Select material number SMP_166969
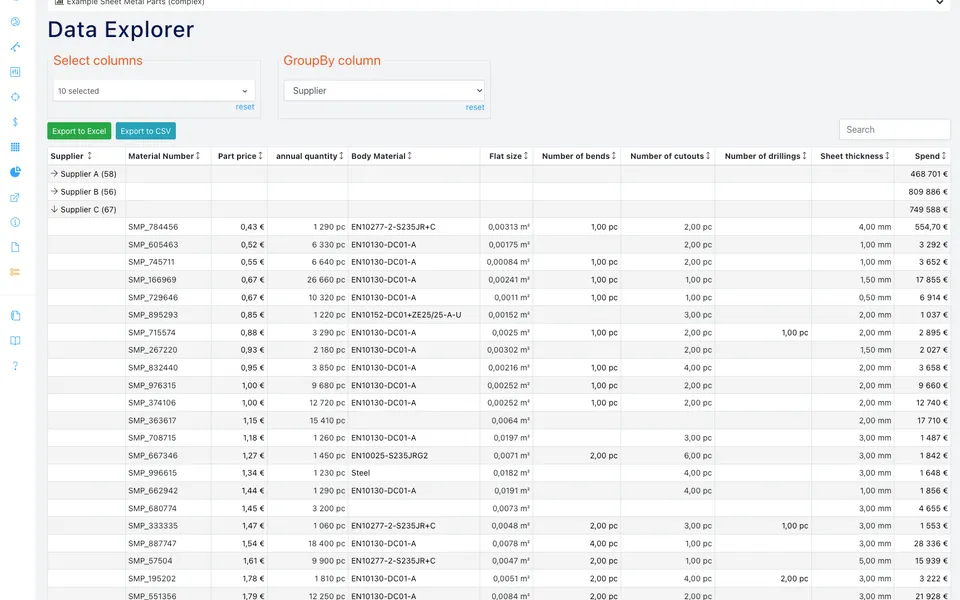This screenshot has height=600, width=960. [x=152, y=280]
